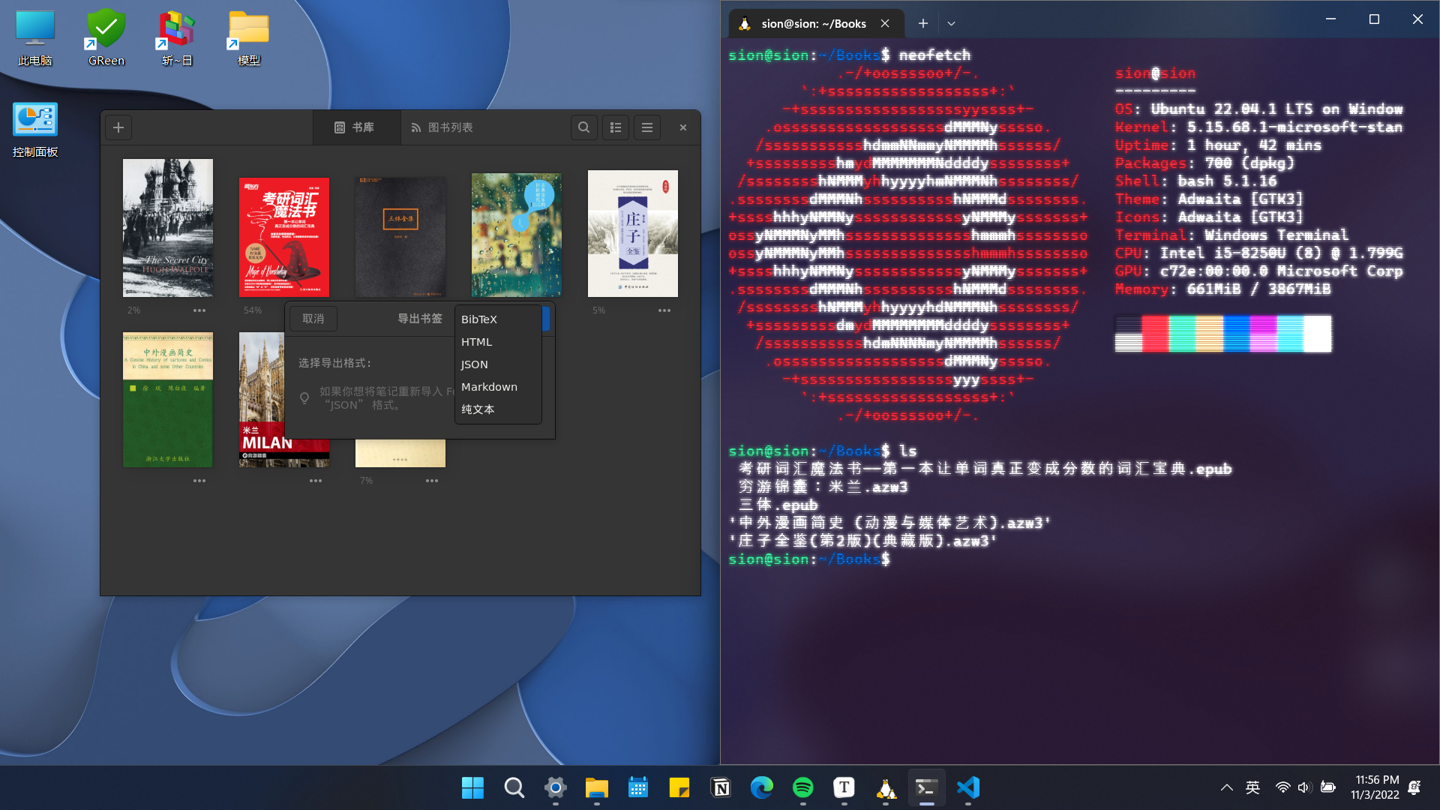Mute system volume from the tray

point(1305,788)
